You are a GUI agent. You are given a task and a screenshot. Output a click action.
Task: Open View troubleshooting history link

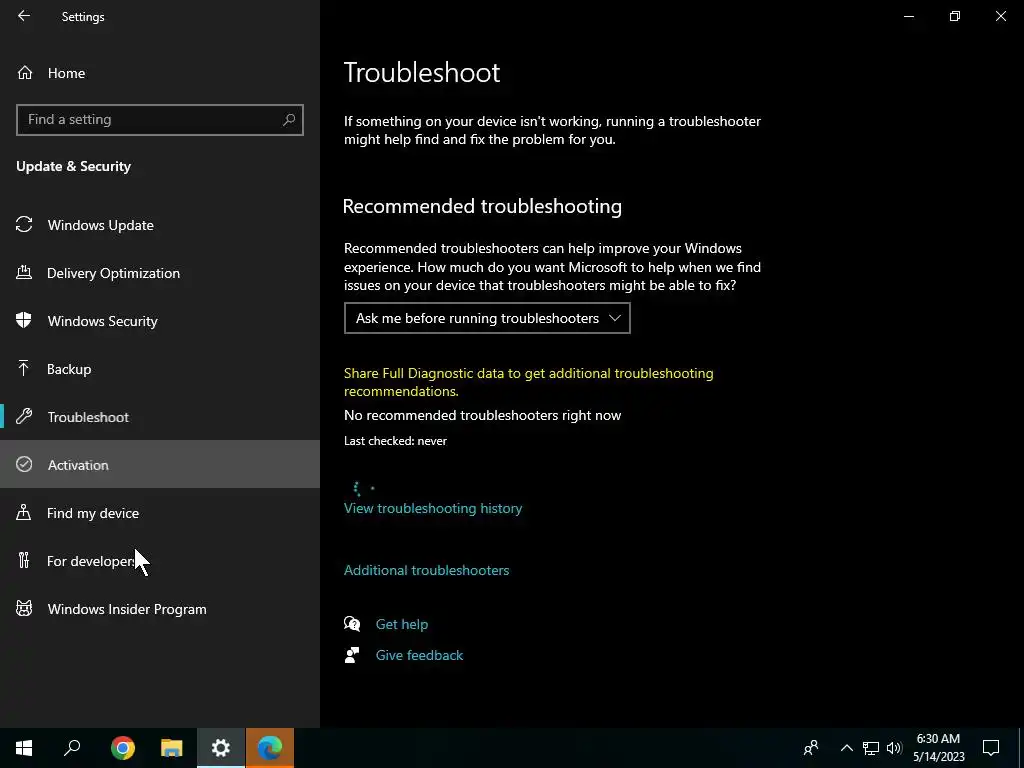pyautogui.click(x=433, y=508)
